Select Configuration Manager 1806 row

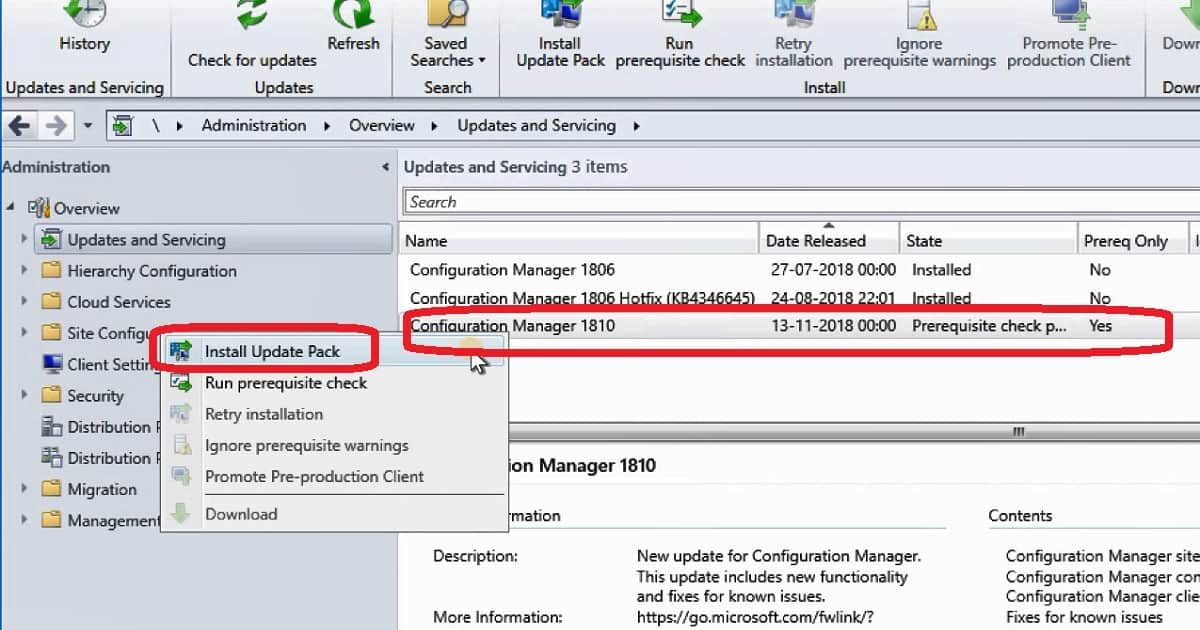coord(800,270)
